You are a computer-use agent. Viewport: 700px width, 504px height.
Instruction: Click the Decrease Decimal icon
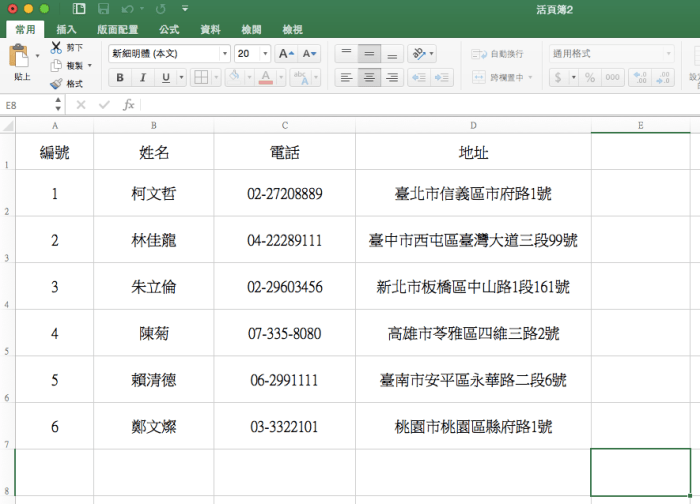click(662, 78)
